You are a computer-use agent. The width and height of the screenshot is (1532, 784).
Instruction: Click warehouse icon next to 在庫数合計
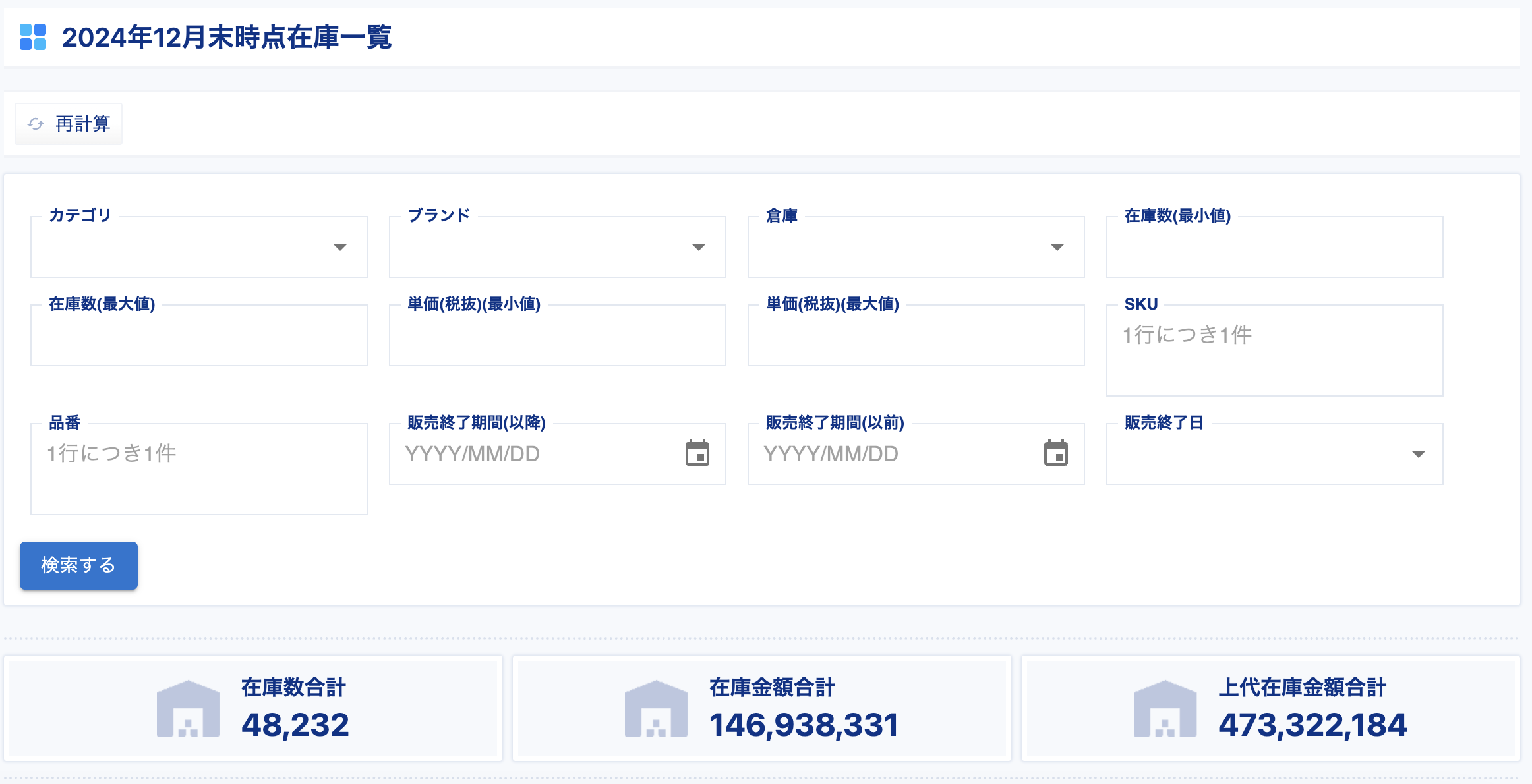[x=188, y=708]
